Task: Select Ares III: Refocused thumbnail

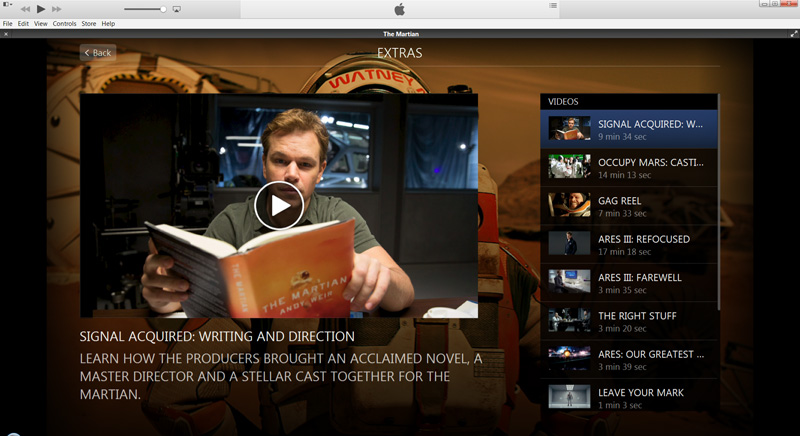Action: tap(569, 243)
